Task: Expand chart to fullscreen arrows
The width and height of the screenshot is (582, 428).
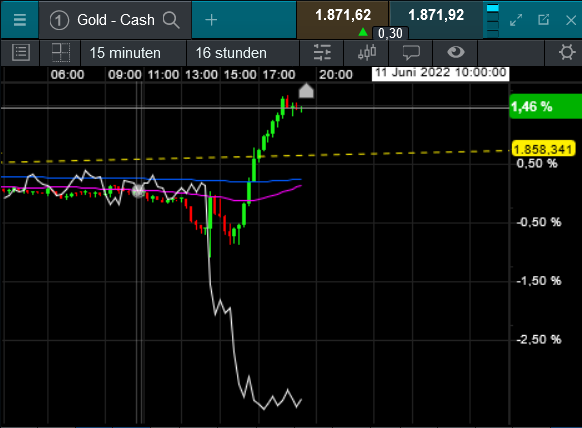Action: tap(516, 20)
